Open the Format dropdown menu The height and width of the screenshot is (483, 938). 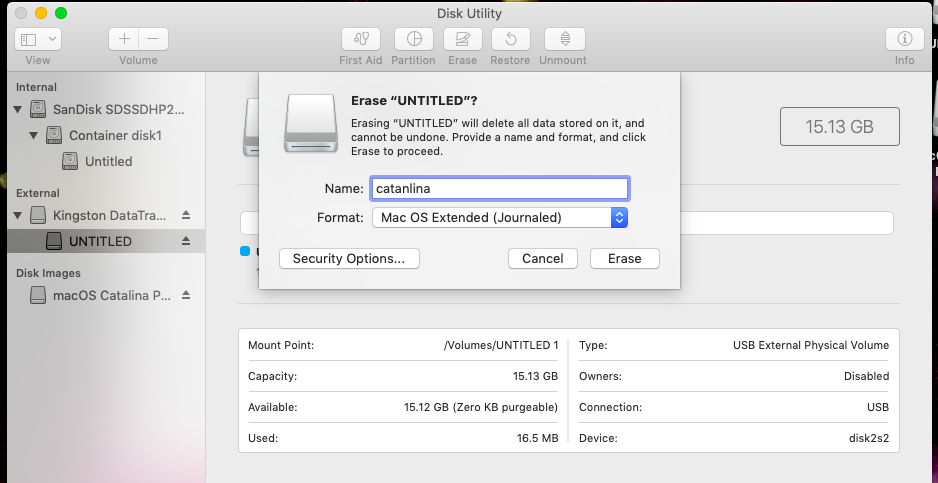500,217
